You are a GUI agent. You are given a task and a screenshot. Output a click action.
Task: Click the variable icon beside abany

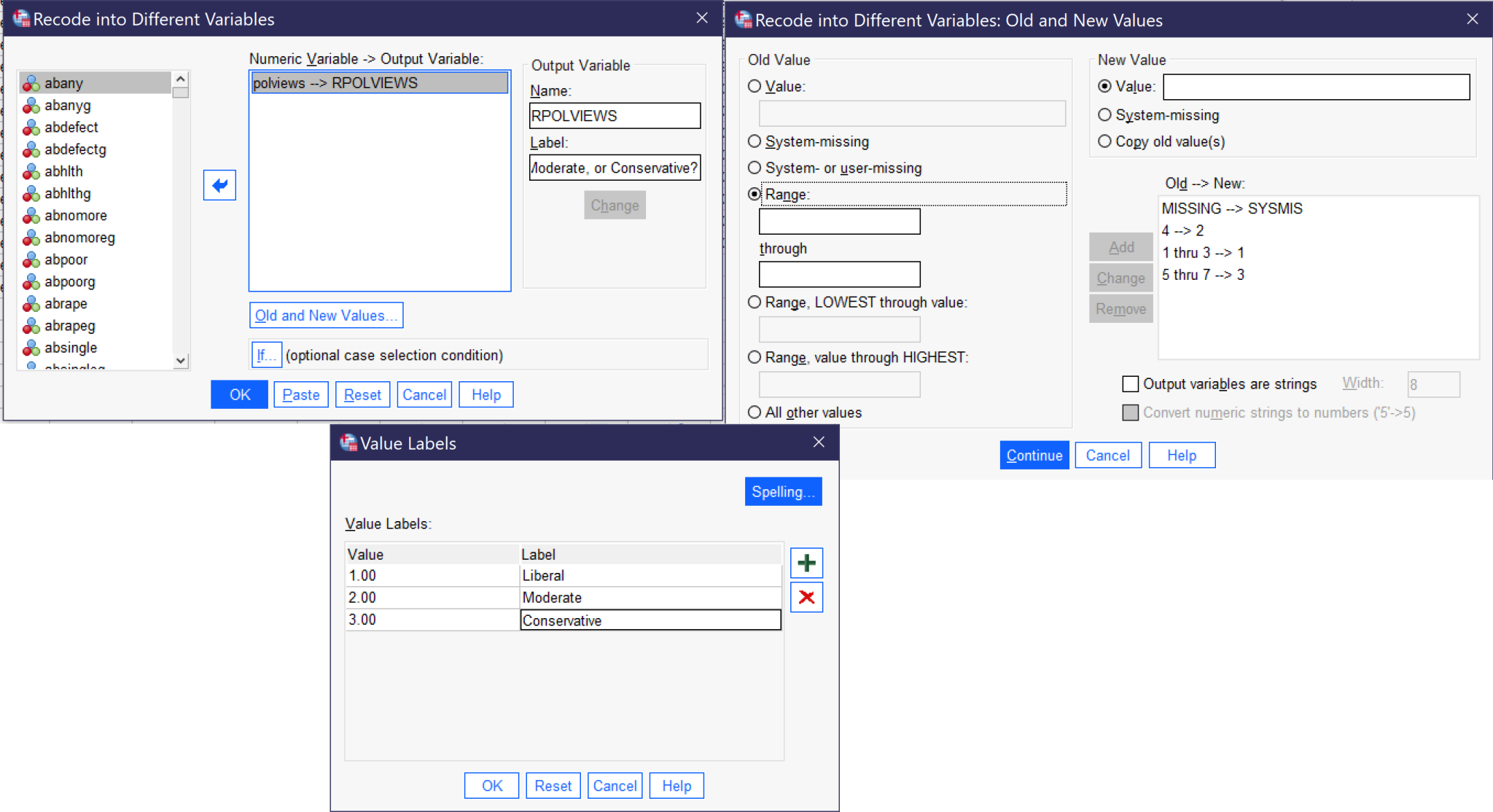[31, 83]
